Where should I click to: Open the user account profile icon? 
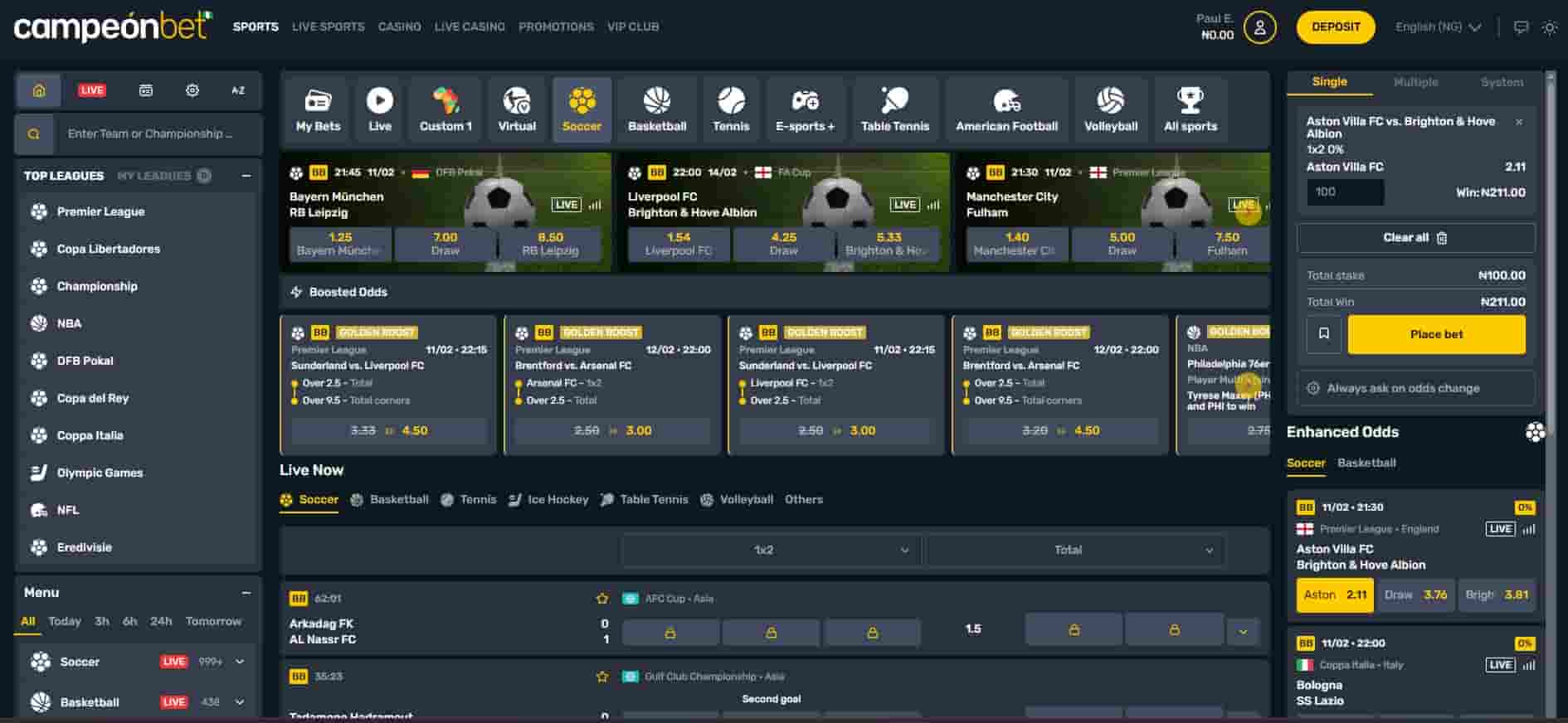(1259, 27)
